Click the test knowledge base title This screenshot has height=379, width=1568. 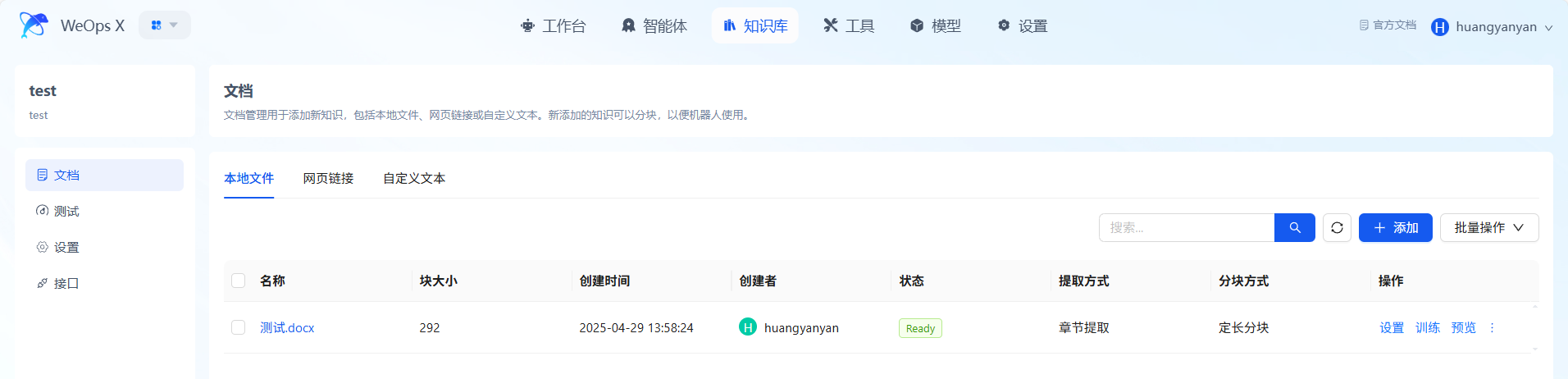pos(43,91)
